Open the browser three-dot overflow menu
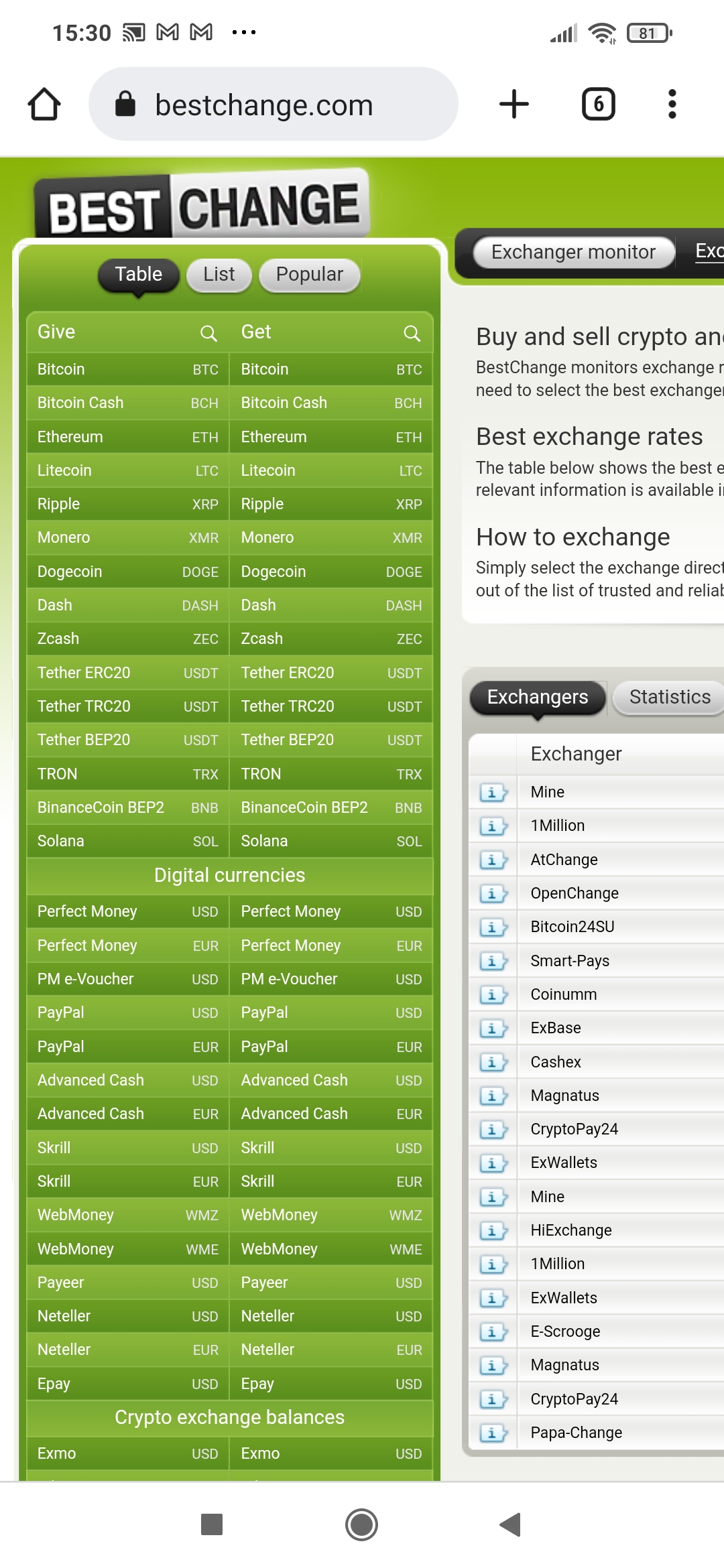This screenshot has width=724, height=1568. tap(672, 105)
